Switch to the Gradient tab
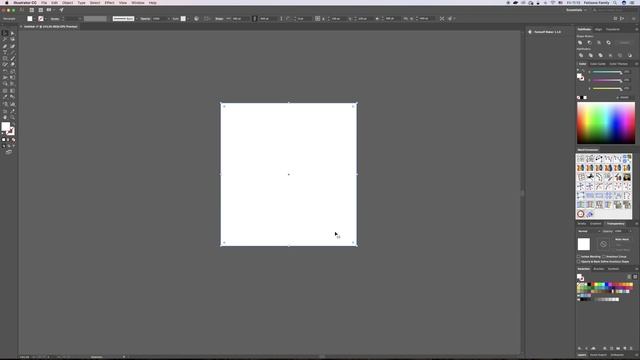This screenshot has height=360, width=640. (x=596, y=224)
